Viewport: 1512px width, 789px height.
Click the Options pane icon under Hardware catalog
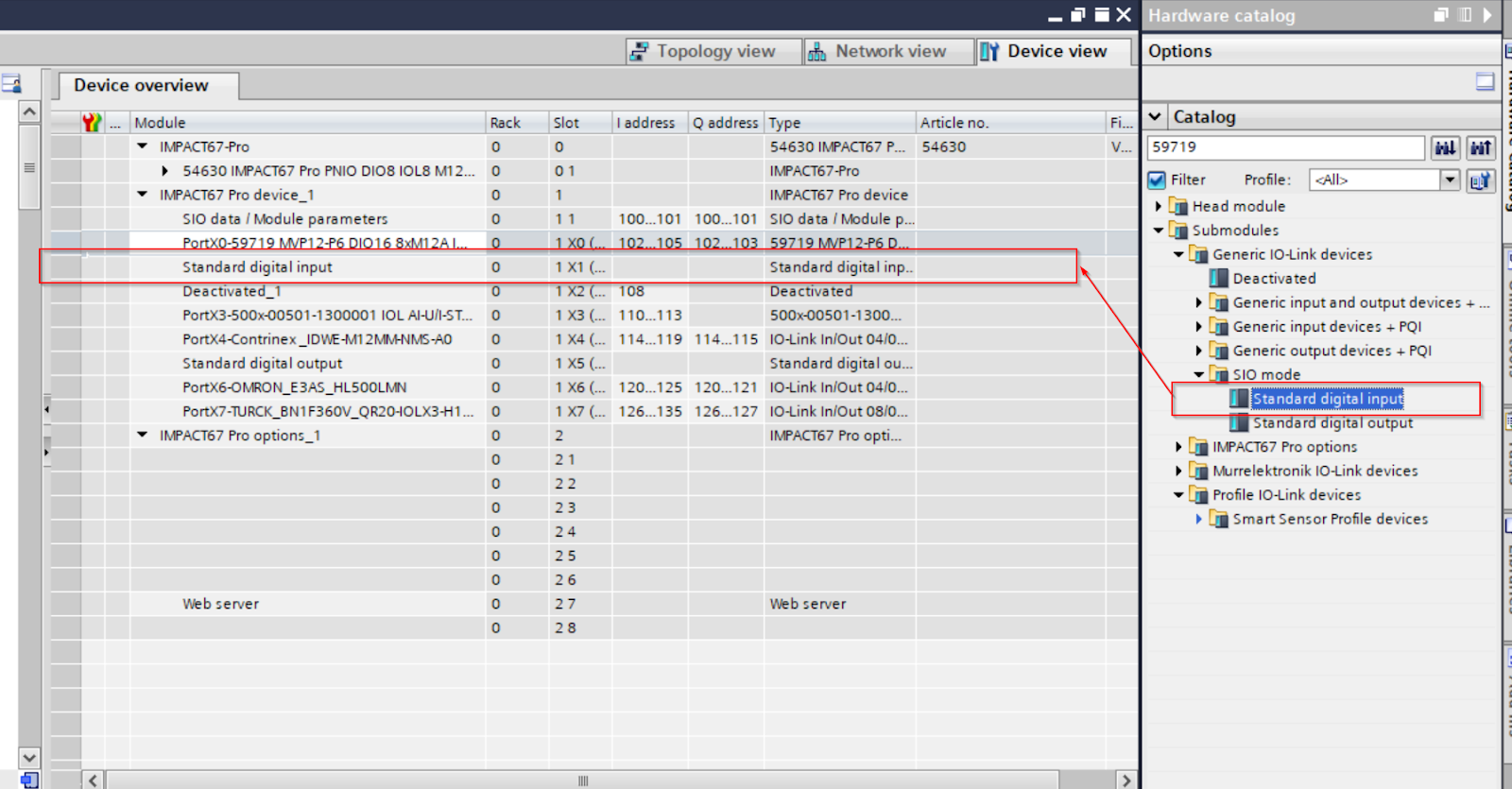tap(1486, 81)
